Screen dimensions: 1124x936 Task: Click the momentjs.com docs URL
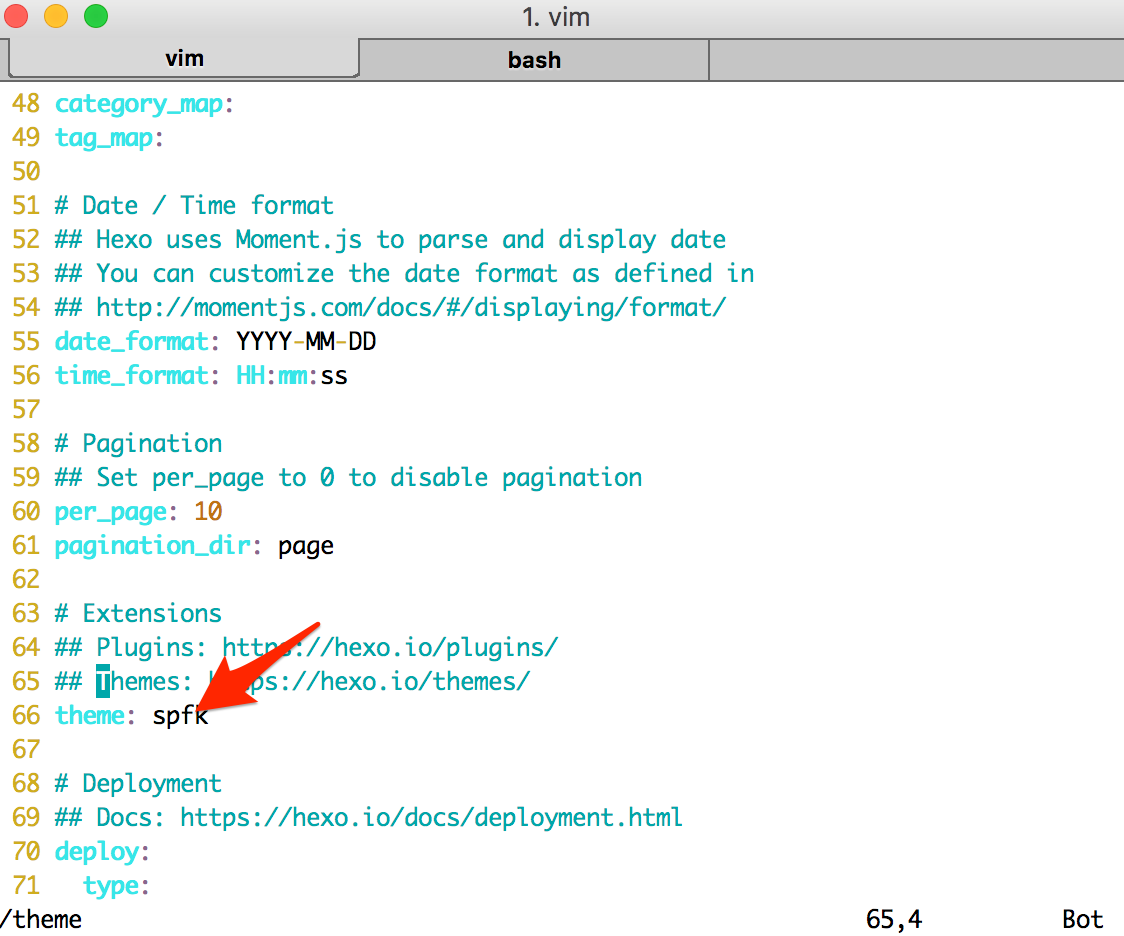click(411, 308)
